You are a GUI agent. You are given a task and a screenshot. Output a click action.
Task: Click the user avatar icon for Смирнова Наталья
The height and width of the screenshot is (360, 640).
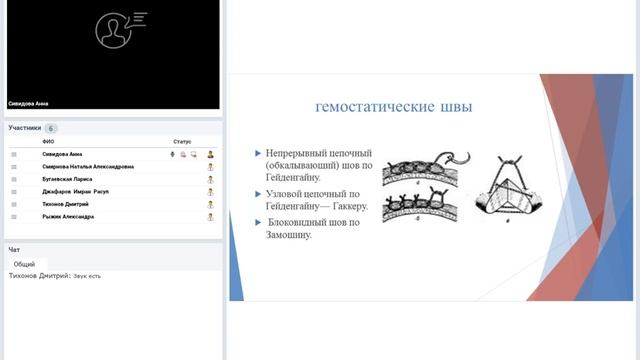click(210, 167)
